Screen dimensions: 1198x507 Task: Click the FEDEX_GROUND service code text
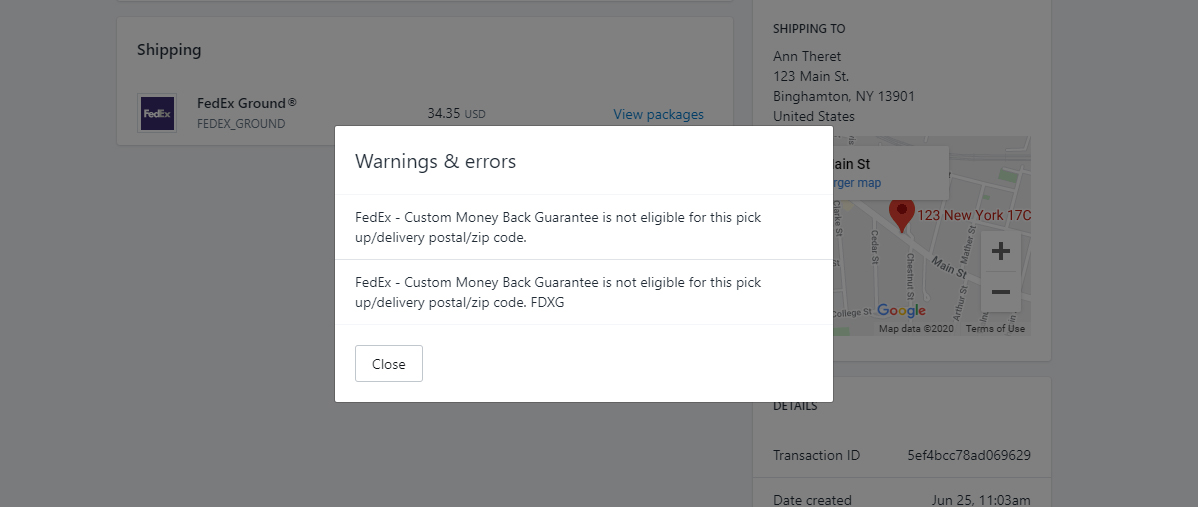coord(241,124)
